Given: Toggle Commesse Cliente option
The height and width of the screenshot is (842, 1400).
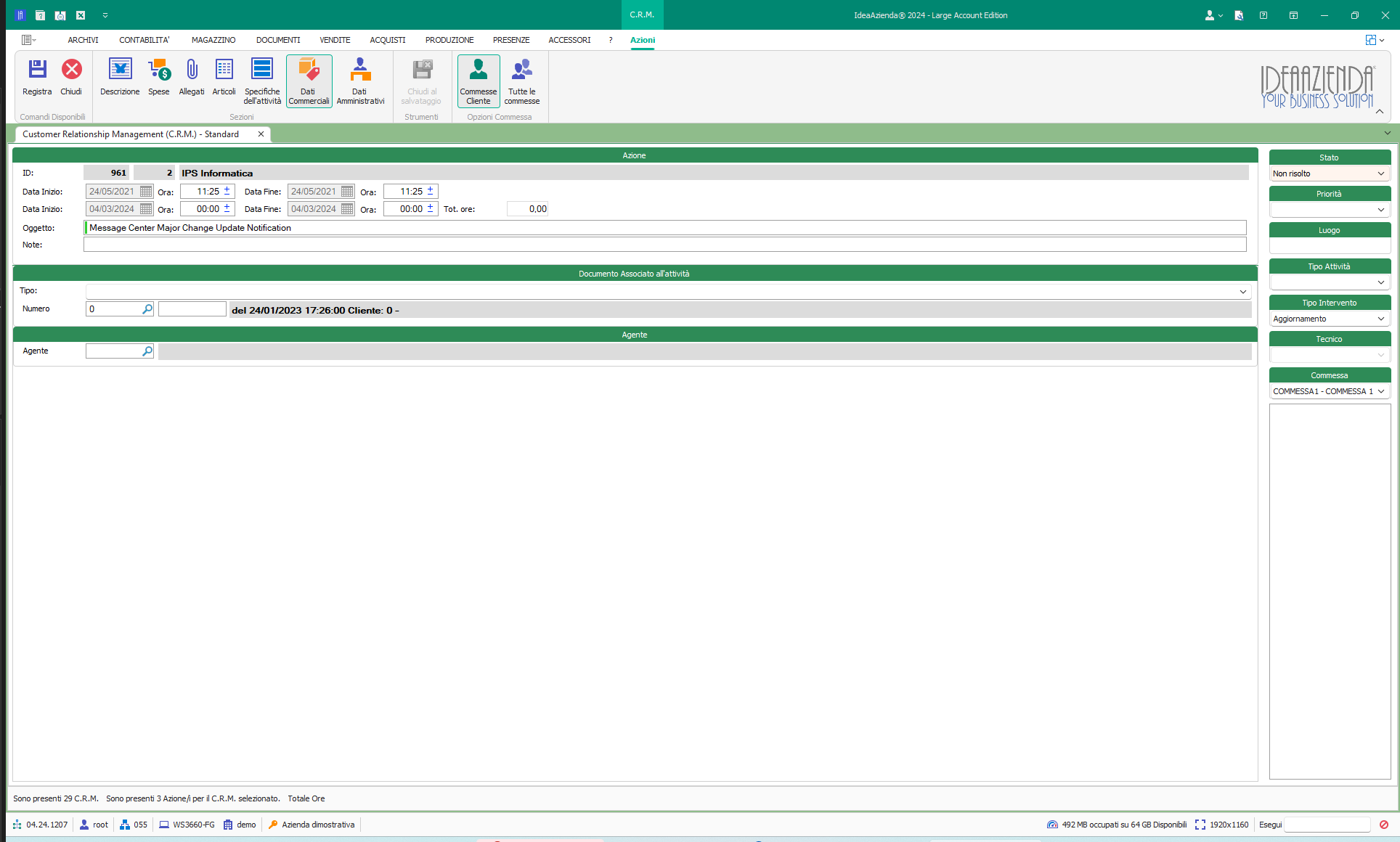Looking at the screenshot, I should [x=479, y=81].
